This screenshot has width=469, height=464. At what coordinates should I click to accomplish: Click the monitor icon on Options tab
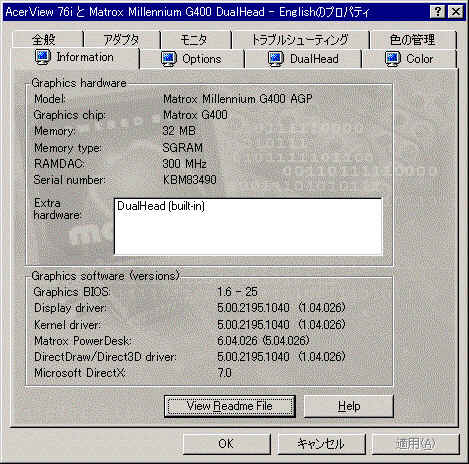(169, 59)
